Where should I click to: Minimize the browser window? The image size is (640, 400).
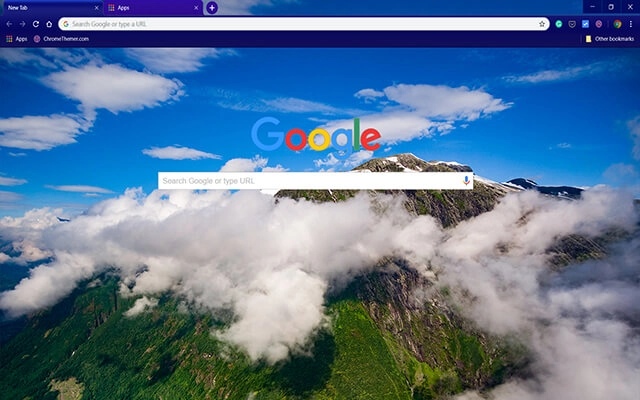(592, 7)
